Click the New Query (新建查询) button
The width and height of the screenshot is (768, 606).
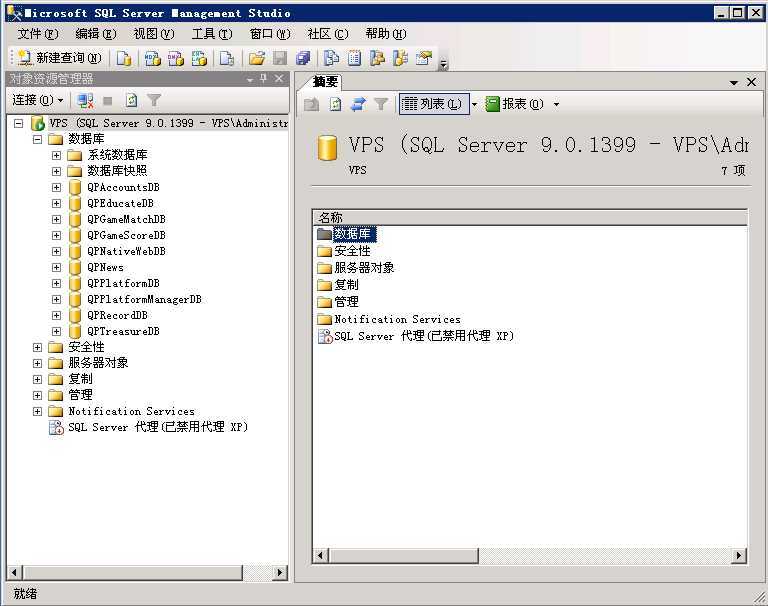pos(60,58)
